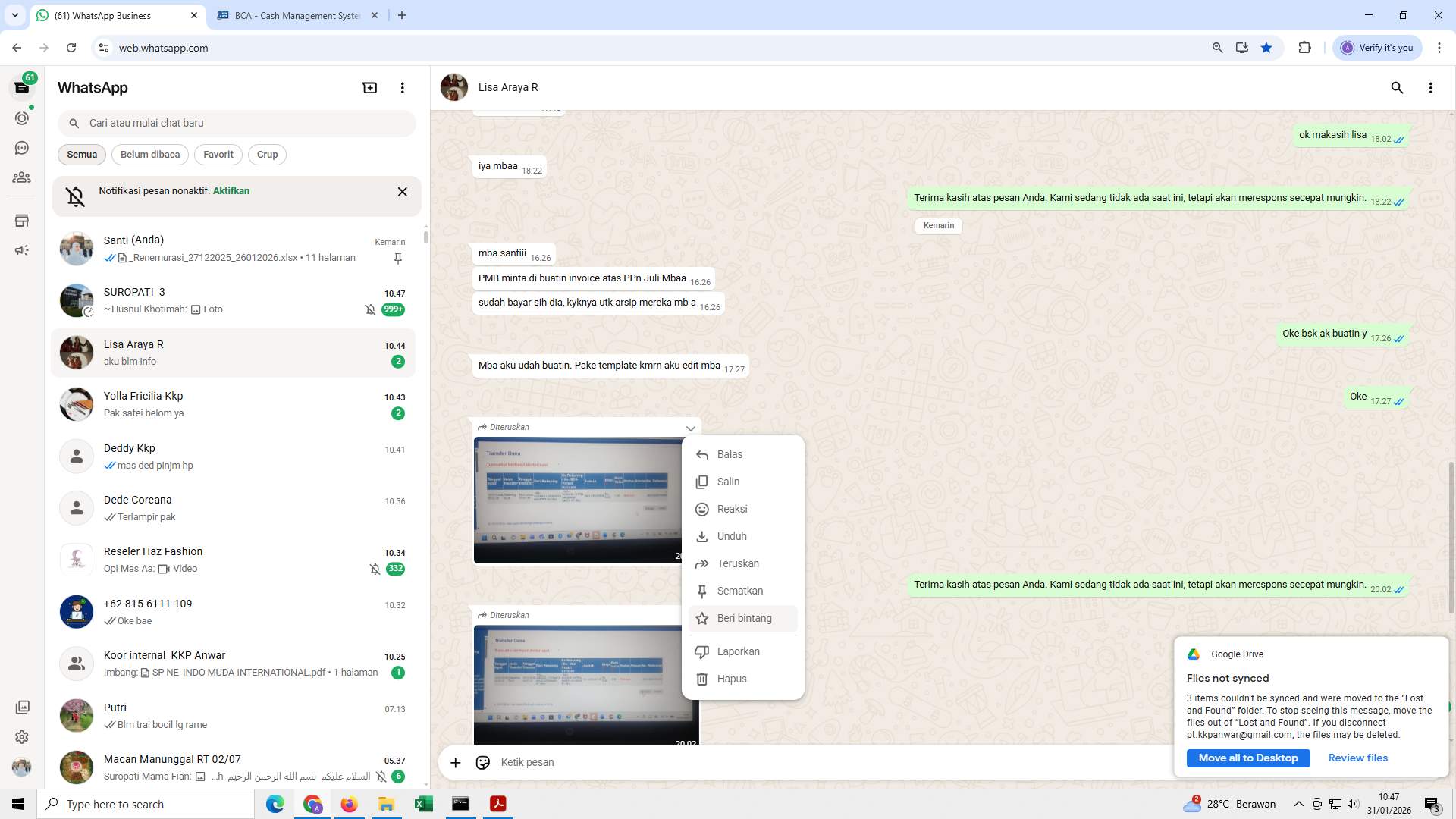Screen dimensions: 1456x819
Task: Open the advertise megaphone icon in sidebar
Action: point(21,250)
